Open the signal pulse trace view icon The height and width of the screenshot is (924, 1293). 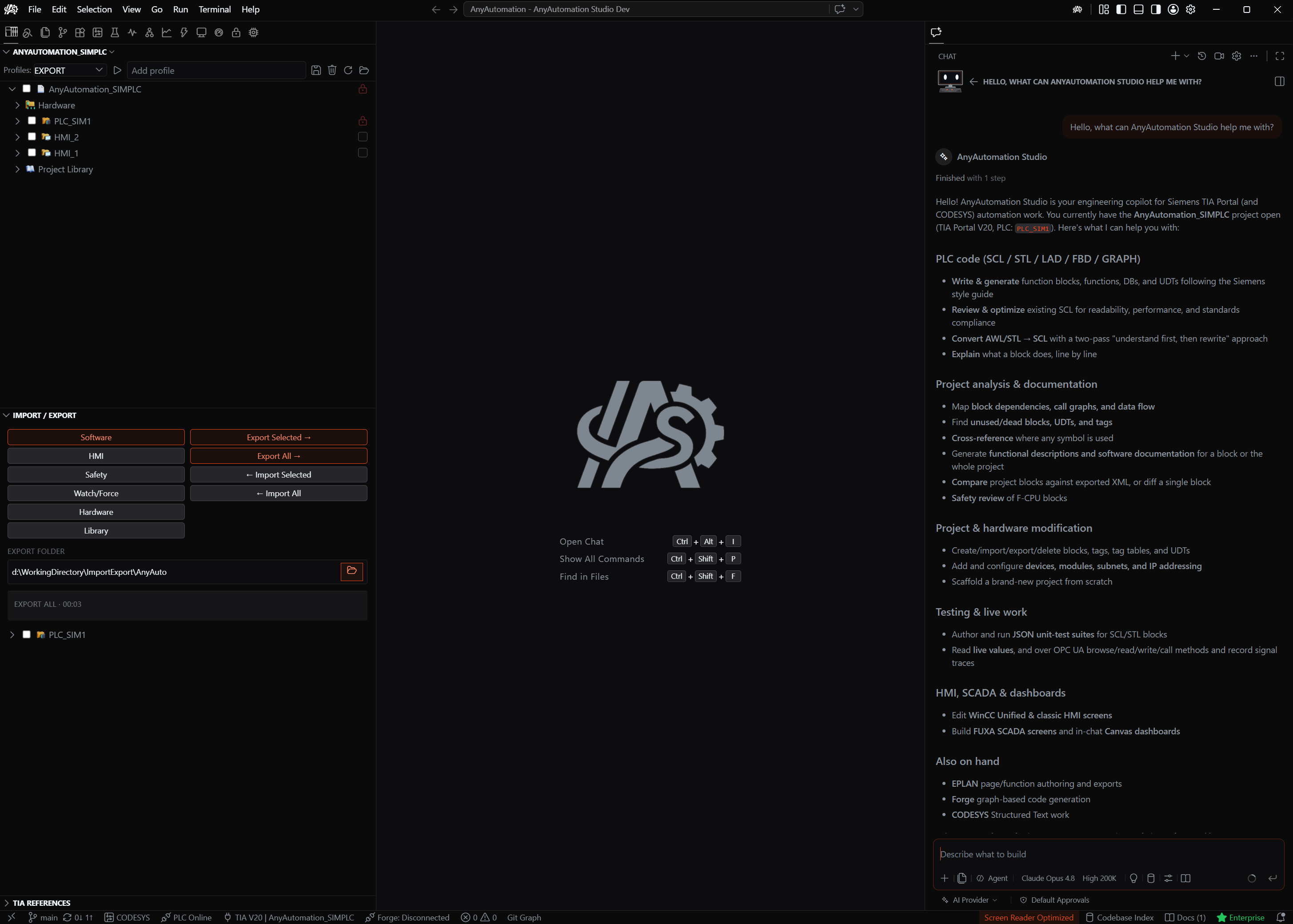tap(132, 32)
